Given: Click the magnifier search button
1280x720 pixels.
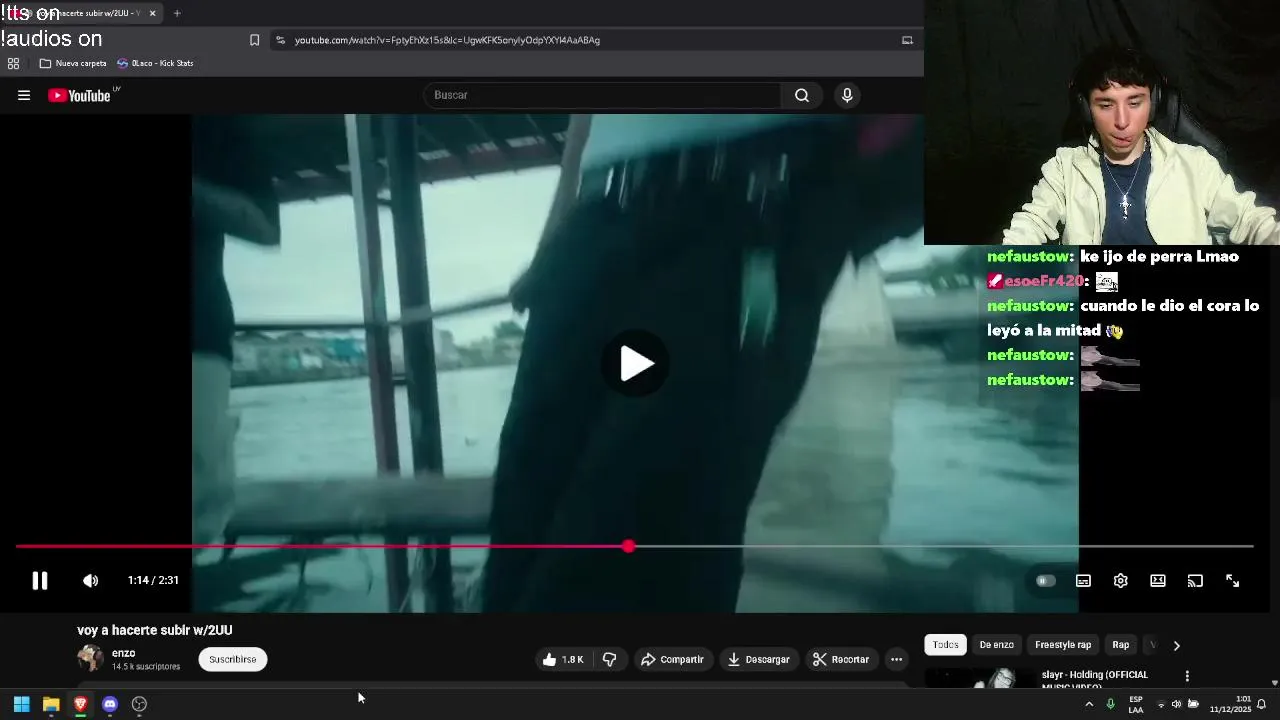Looking at the screenshot, I should 802,95.
